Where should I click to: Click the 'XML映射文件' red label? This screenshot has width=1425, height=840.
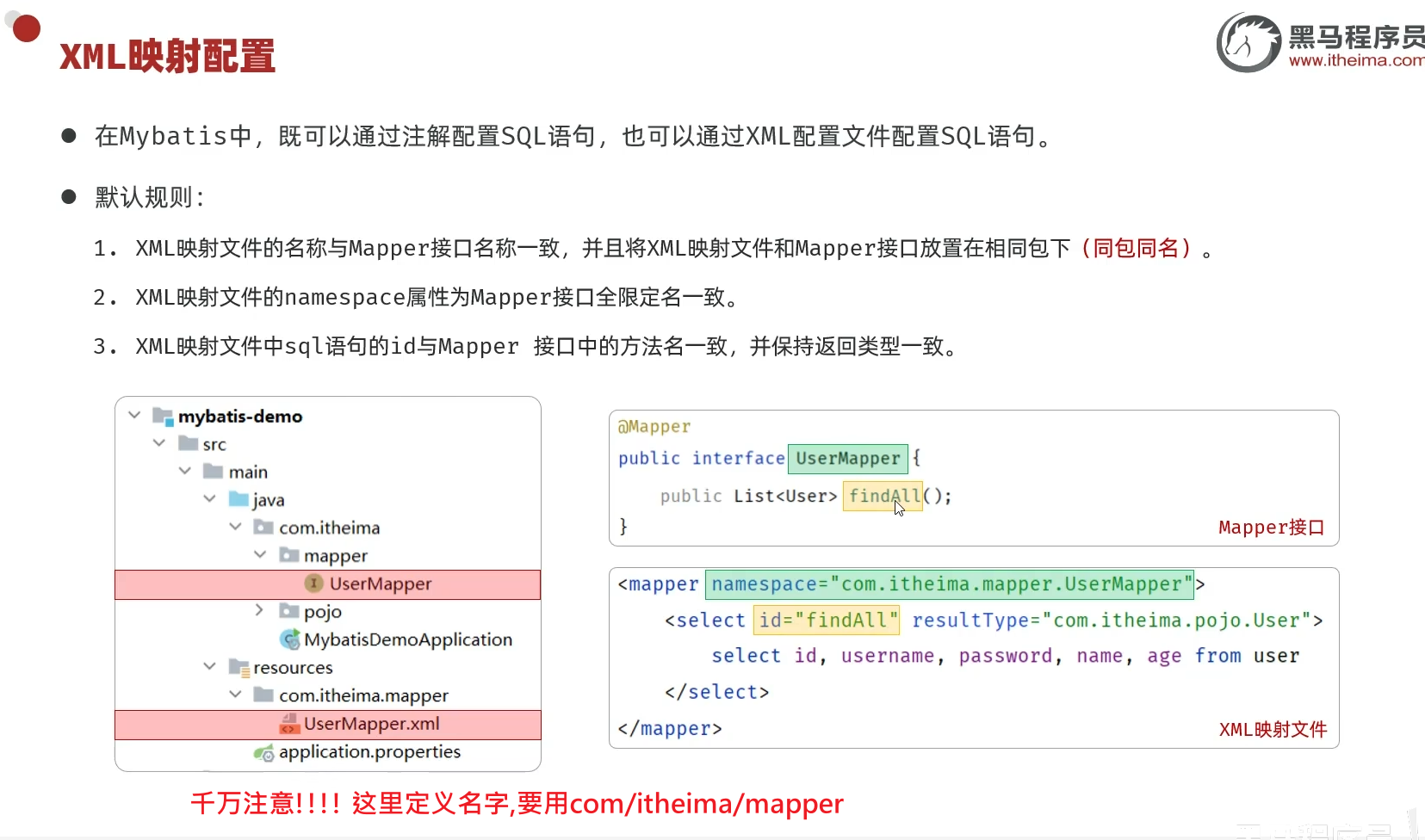(1273, 730)
